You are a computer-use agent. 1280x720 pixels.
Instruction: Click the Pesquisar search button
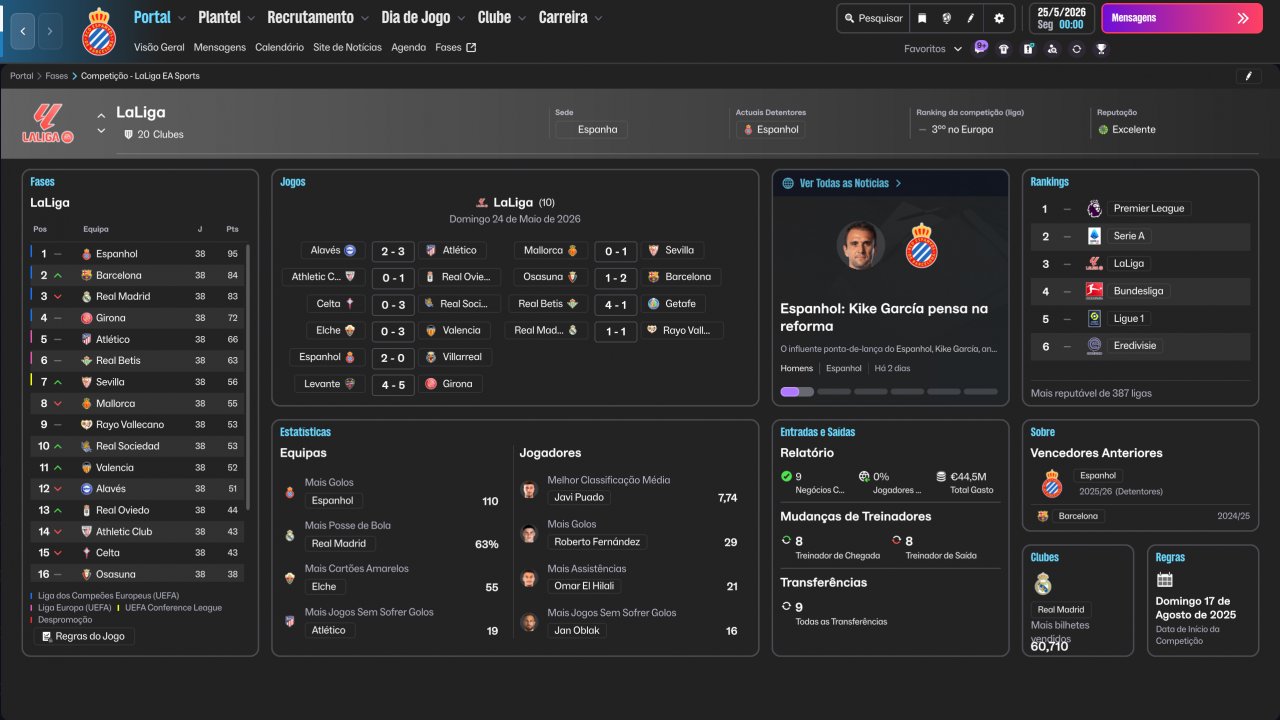(872, 18)
